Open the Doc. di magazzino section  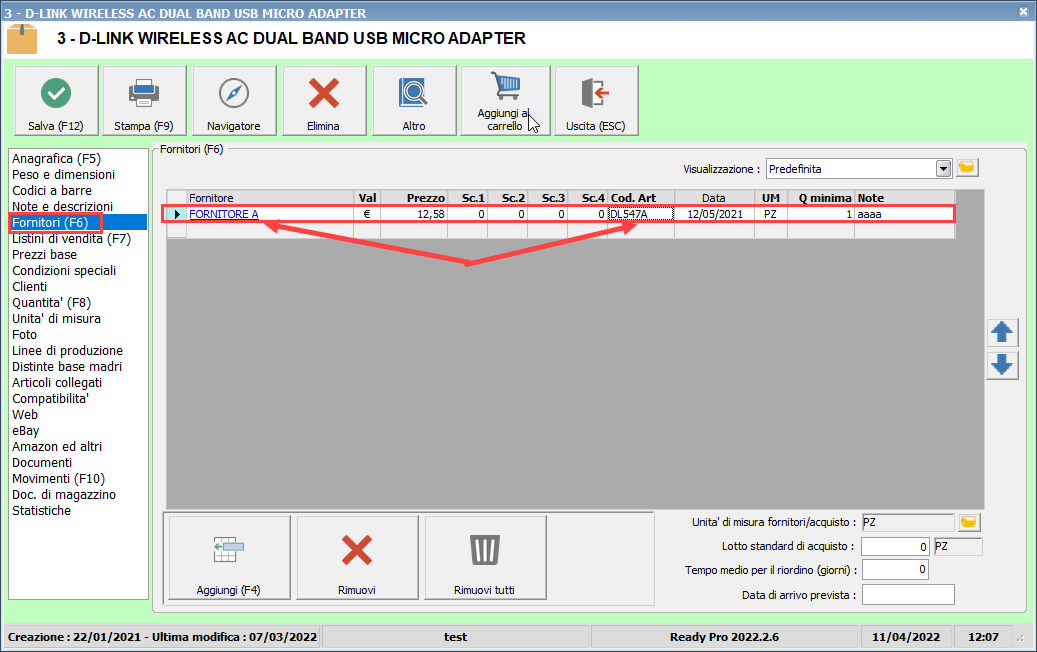click(x=63, y=495)
